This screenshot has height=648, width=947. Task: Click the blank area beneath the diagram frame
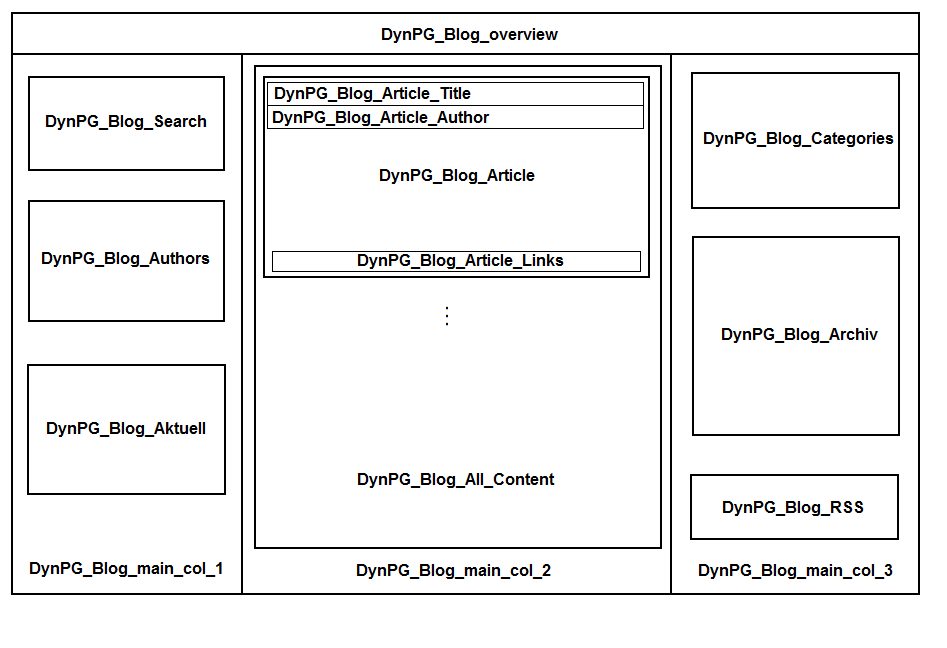[x=468, y=622]
